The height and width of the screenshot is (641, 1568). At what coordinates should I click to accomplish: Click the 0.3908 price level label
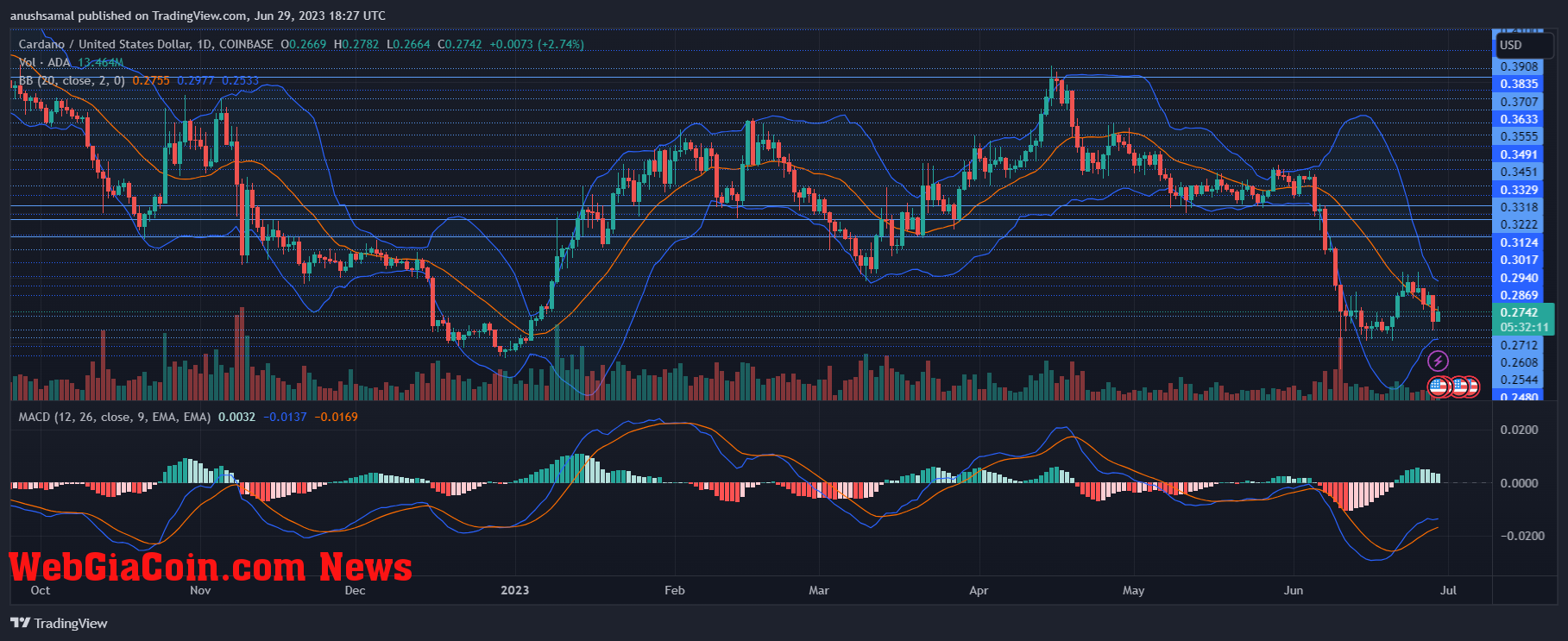click(1519, 66)
